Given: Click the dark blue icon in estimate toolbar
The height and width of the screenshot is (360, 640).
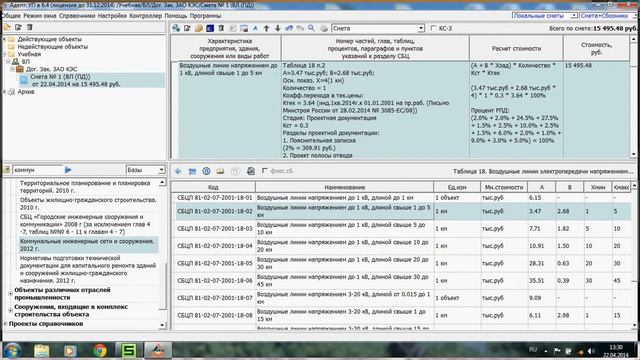Looking at the screenshot, I should tap(210, 28).
